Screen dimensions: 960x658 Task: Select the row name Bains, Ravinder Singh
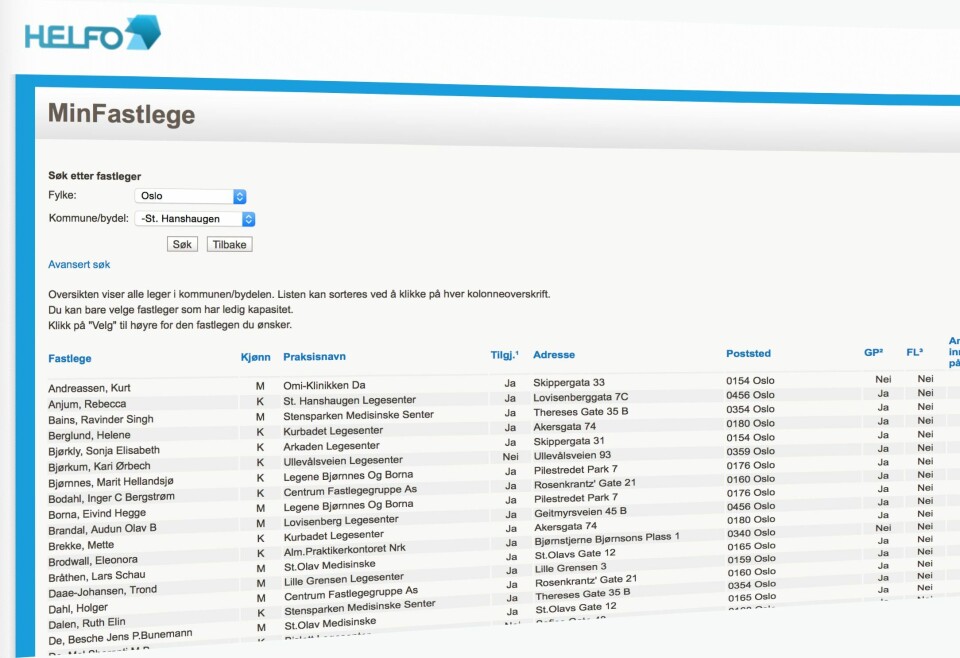[x=101, y=419]
